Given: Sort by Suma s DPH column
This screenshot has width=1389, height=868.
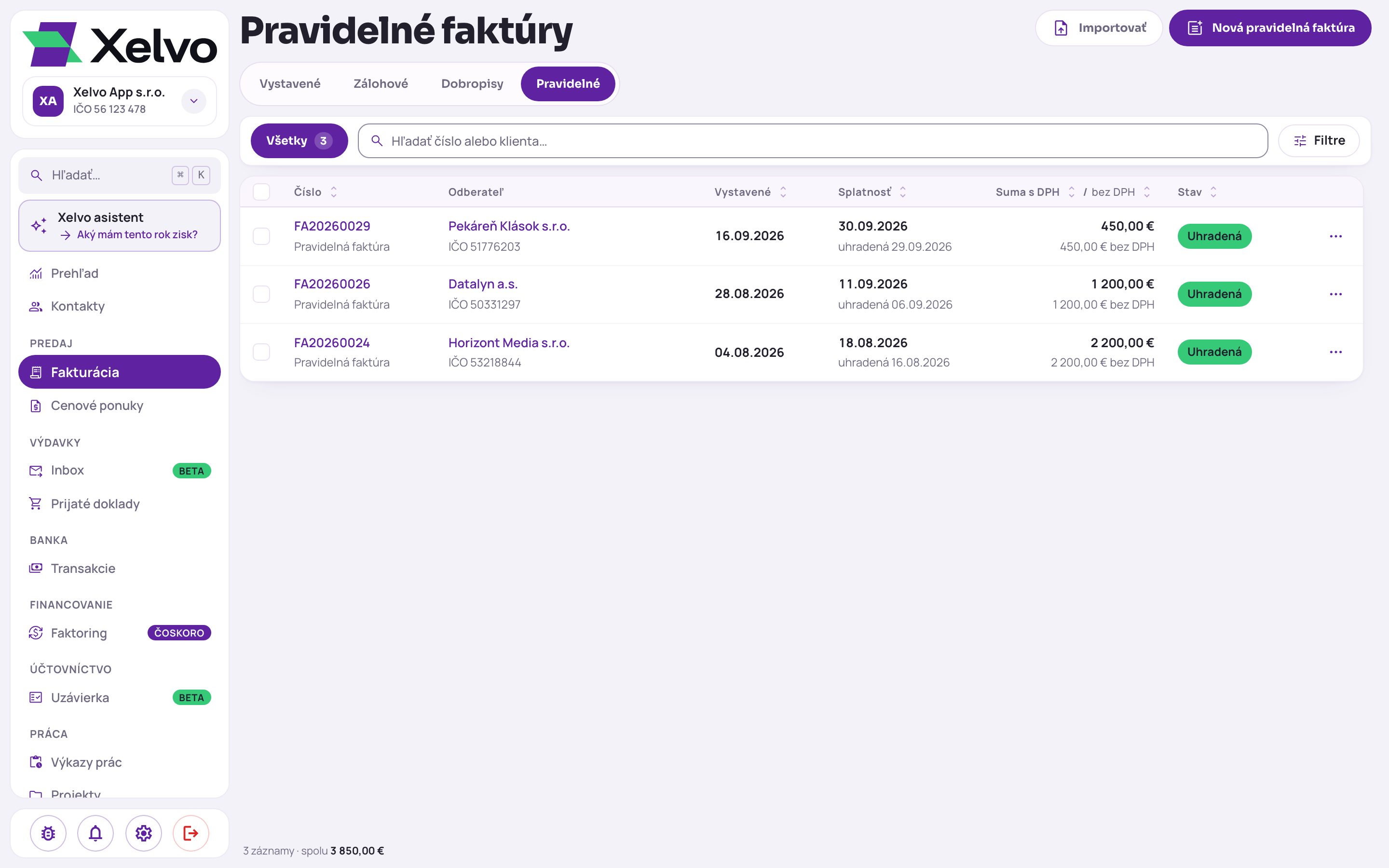Looking at the screenshot, I should [1035, 192].
